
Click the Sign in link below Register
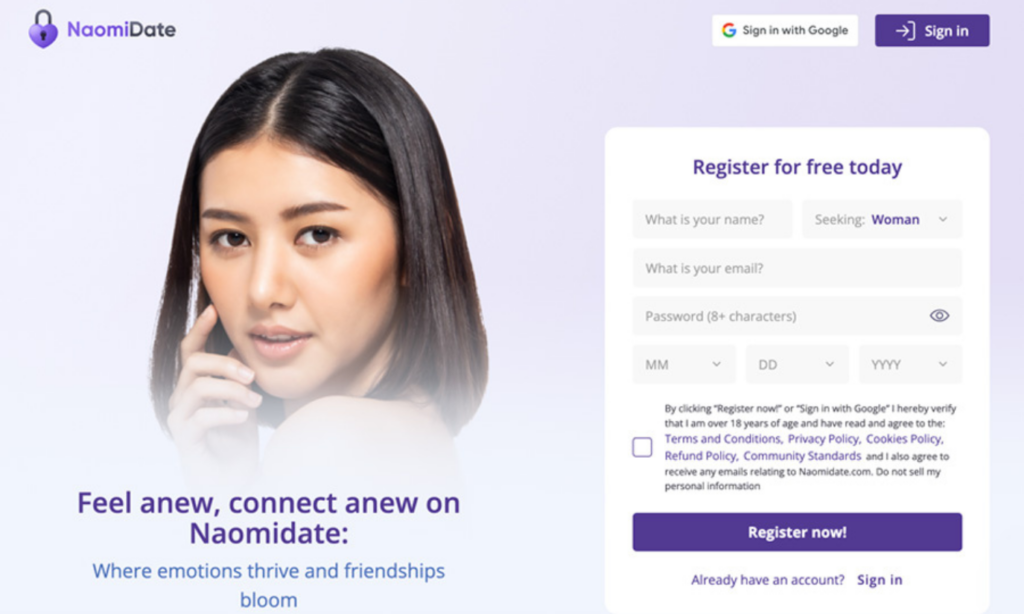[x=879, y=580]
